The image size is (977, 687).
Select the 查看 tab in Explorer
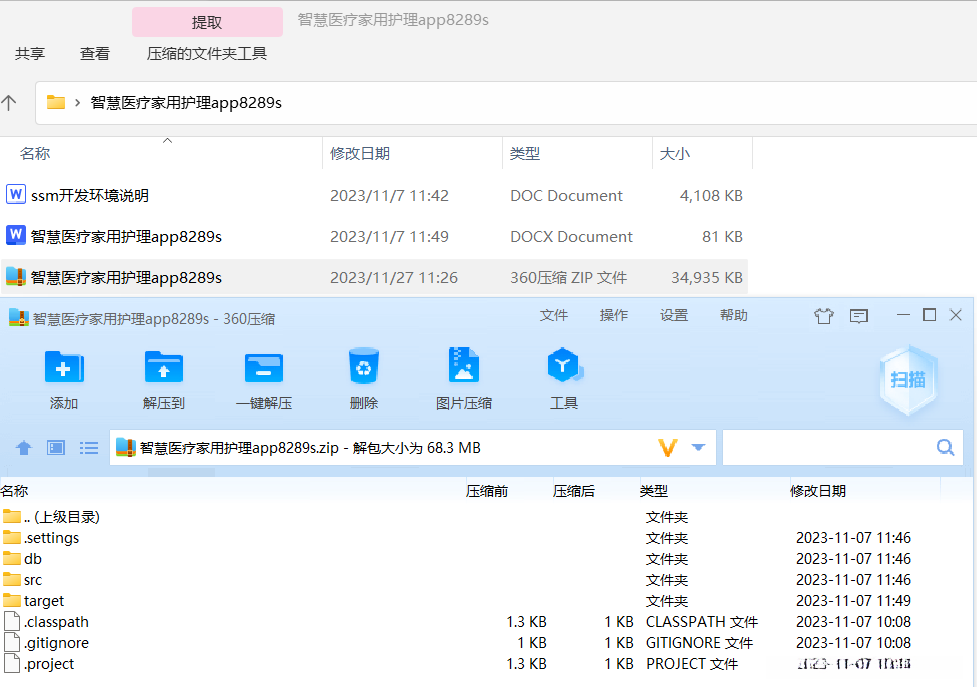pos(95,54)
